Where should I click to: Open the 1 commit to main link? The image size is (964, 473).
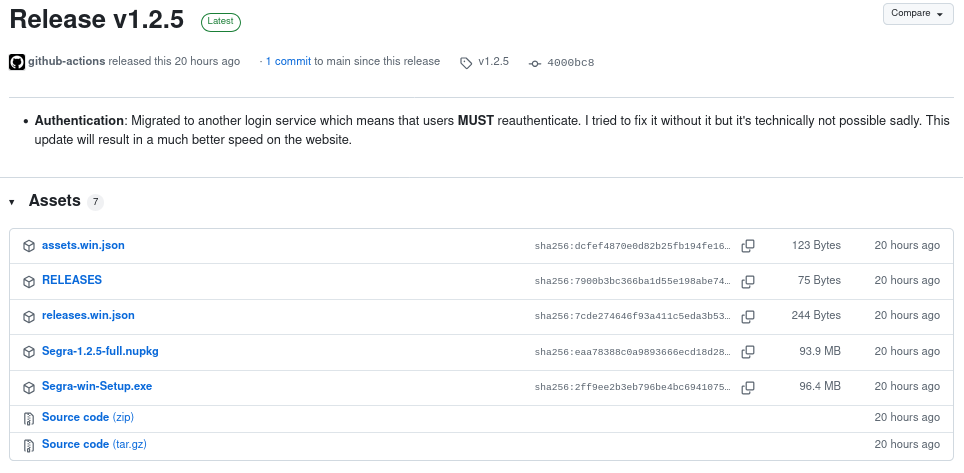[x=288, y=61]
